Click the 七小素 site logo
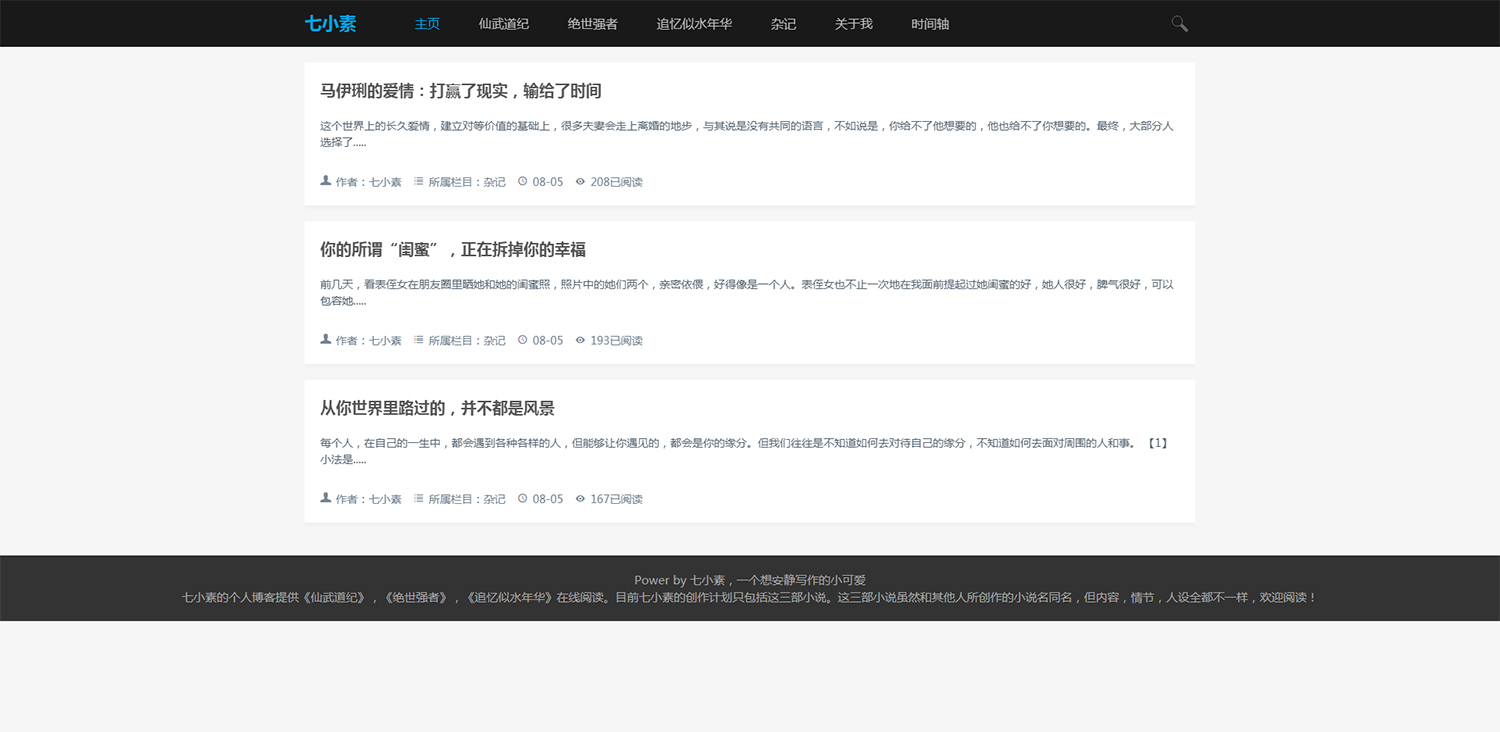The width and height of the screenshot is (1500, 732). (330, 24)
